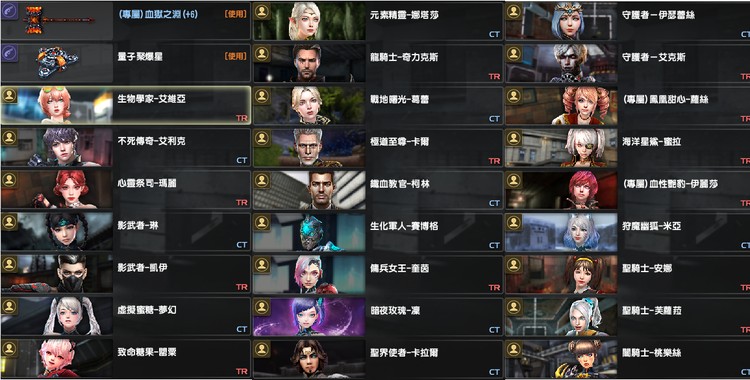The image size is (750, 380).
Task: Pick the 致命糖果-罌粟 character row
Action: [x=126, y=358]
